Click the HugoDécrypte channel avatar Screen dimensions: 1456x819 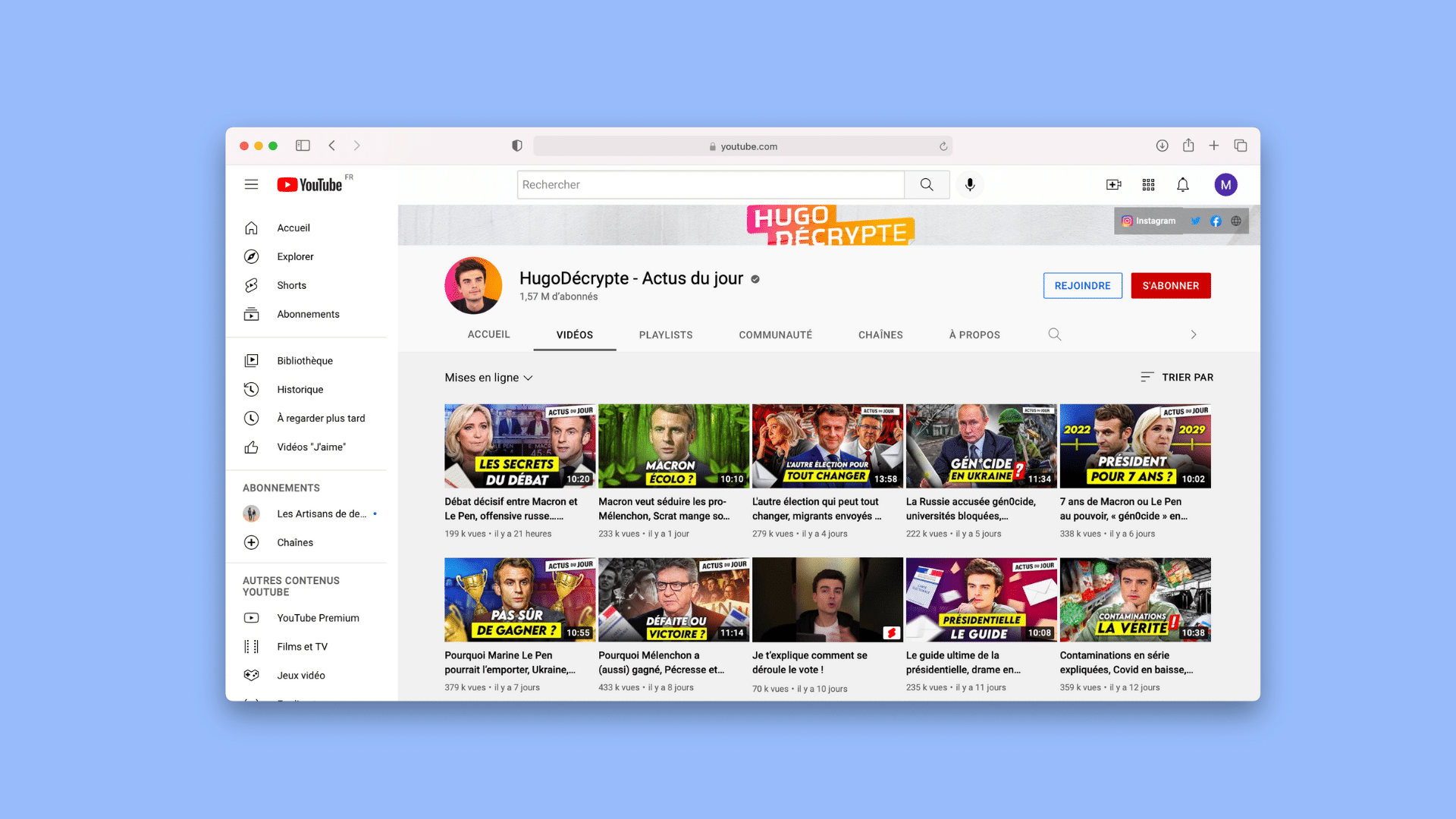tap(473, 285)
